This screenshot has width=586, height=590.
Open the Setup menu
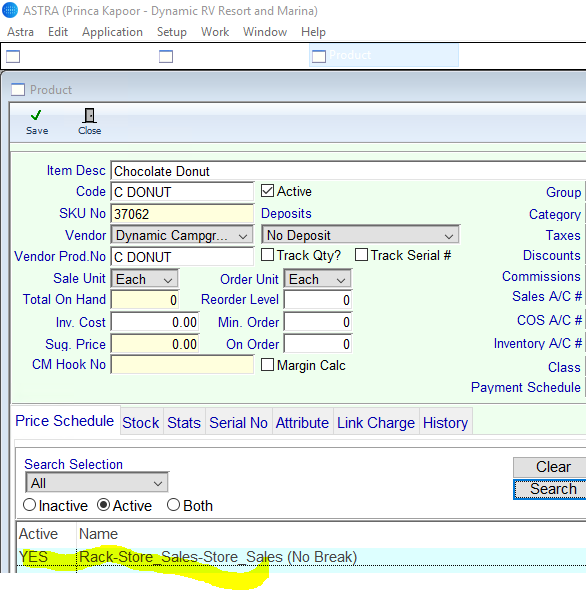(172, 32)
